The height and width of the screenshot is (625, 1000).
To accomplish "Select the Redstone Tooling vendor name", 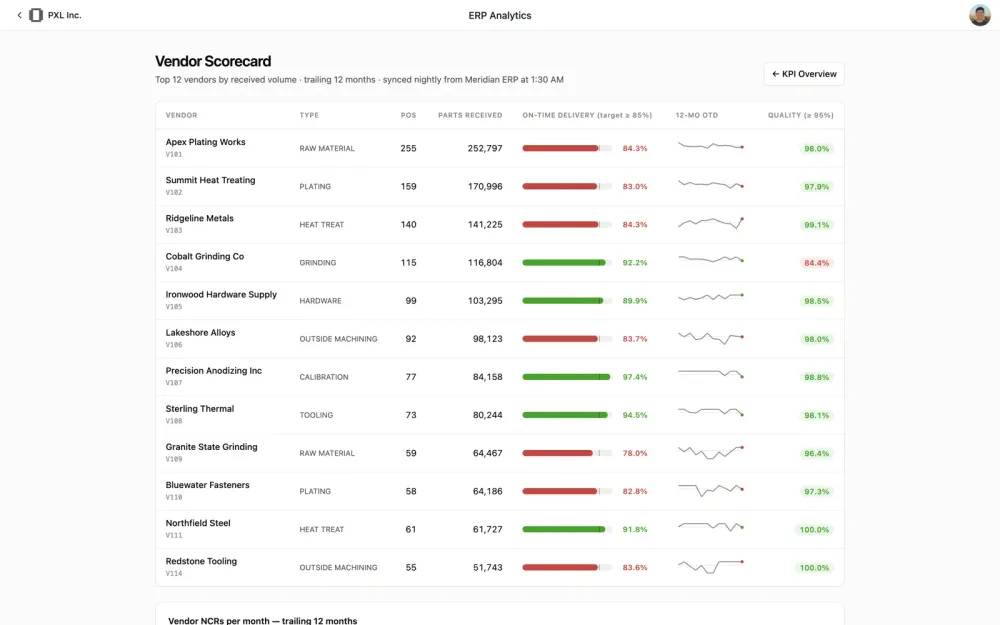I will 201,561.
